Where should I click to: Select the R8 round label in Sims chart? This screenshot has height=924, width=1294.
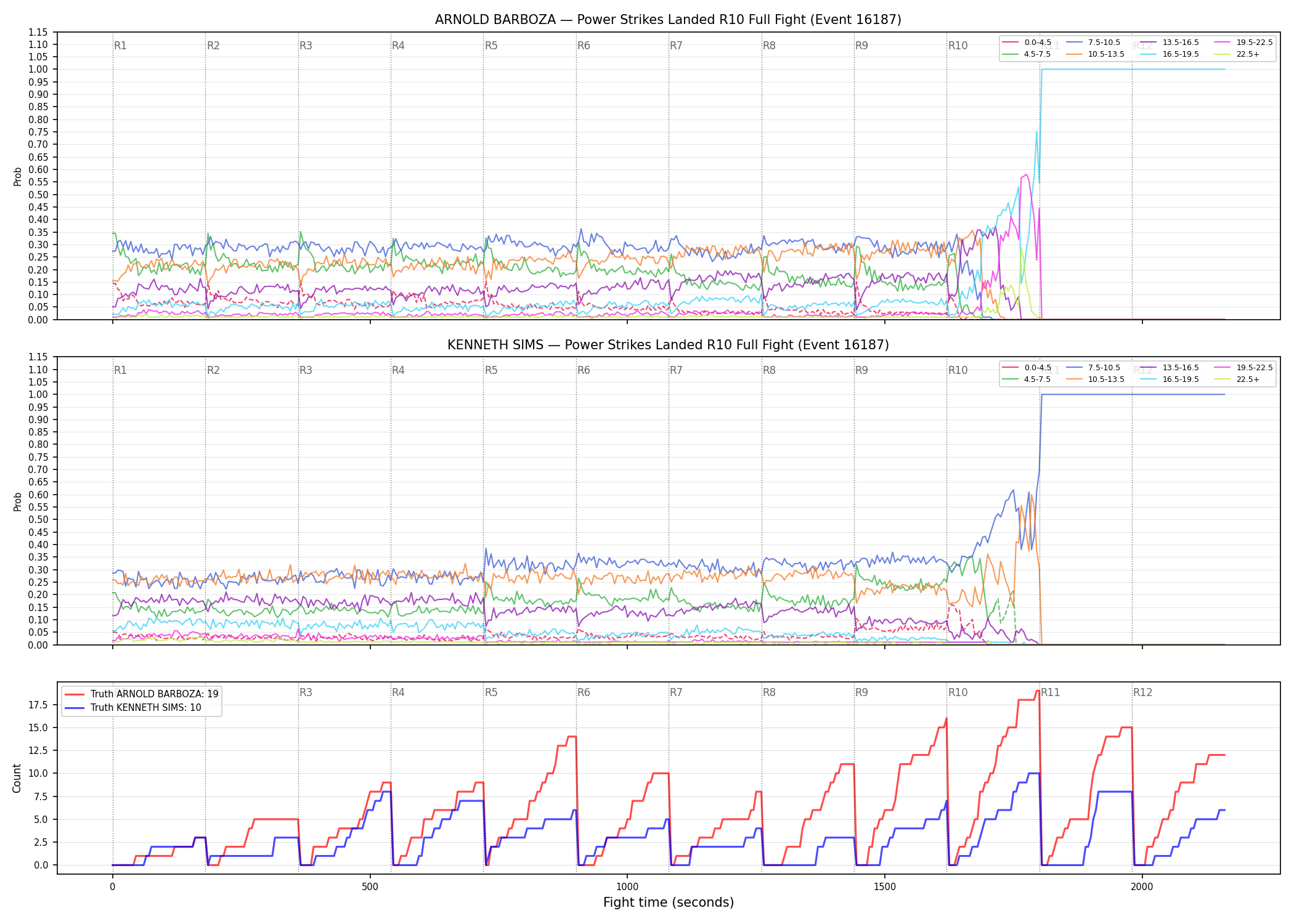pyautogui.click(x=769, y=370)
